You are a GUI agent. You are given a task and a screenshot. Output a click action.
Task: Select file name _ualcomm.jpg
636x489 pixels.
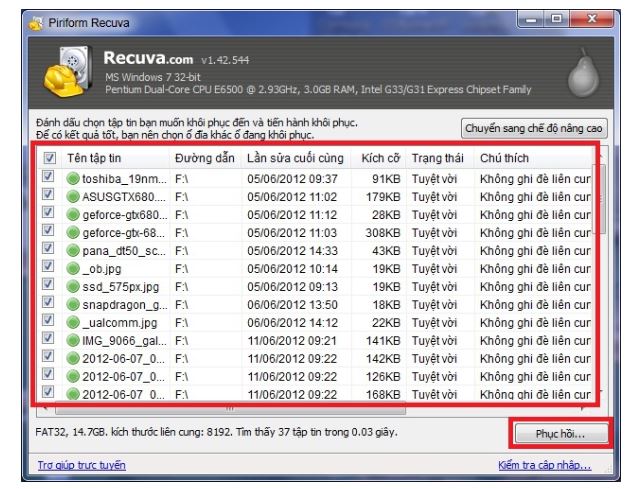tap(120, 323)
